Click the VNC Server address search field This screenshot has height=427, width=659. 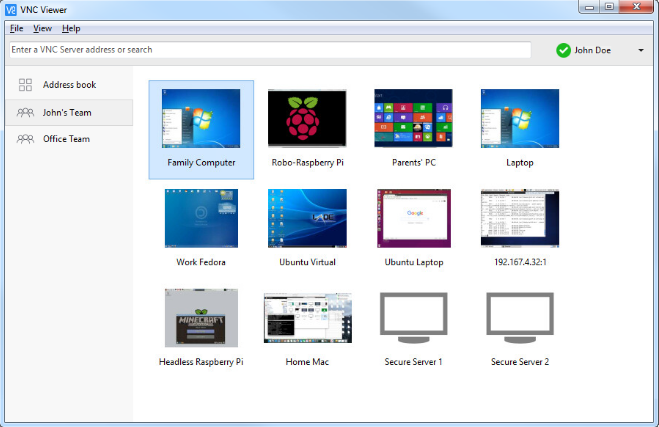[270, 50]
